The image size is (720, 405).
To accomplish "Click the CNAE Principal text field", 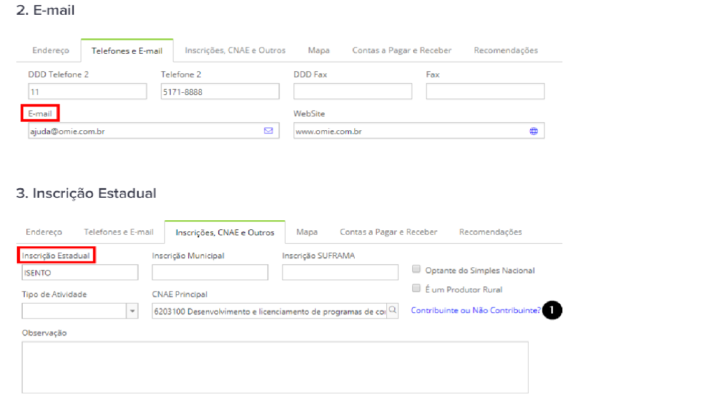I will click(268, 311).
